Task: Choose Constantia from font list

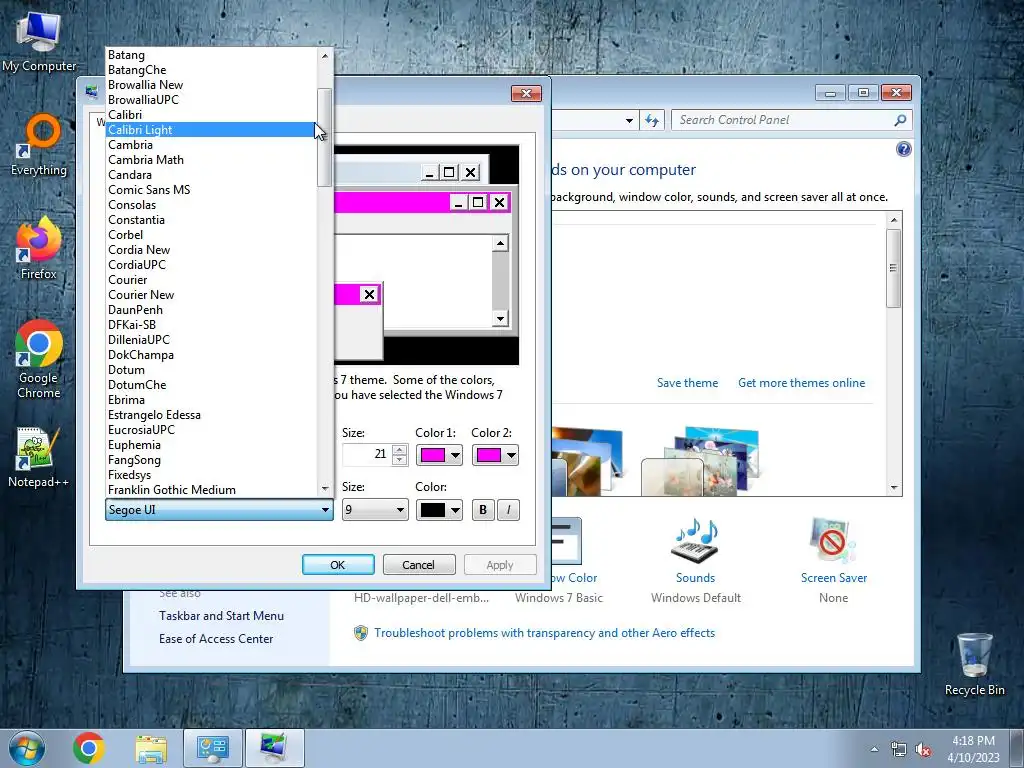Action: (210, 220)
